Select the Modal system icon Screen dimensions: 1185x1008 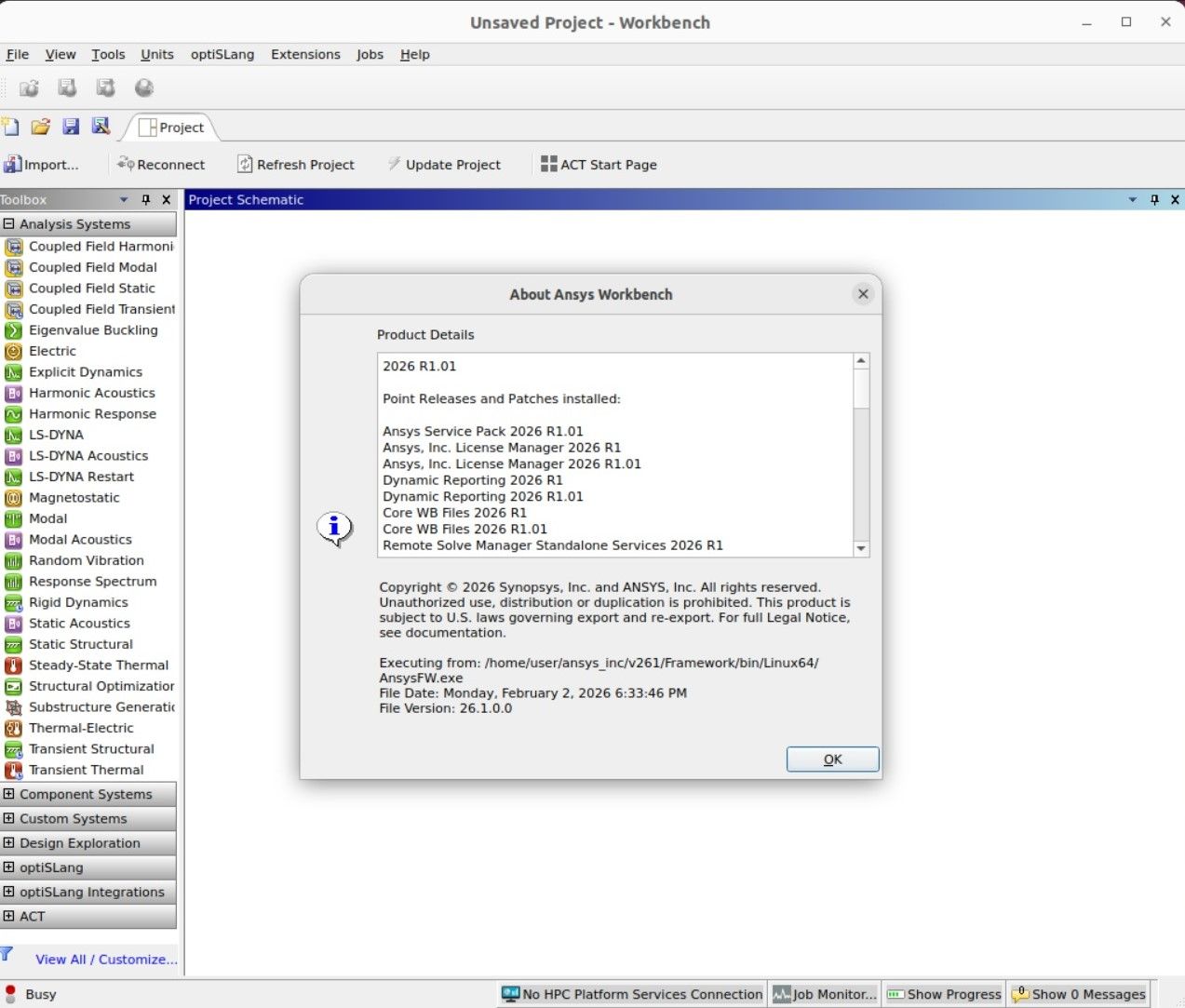14,518
